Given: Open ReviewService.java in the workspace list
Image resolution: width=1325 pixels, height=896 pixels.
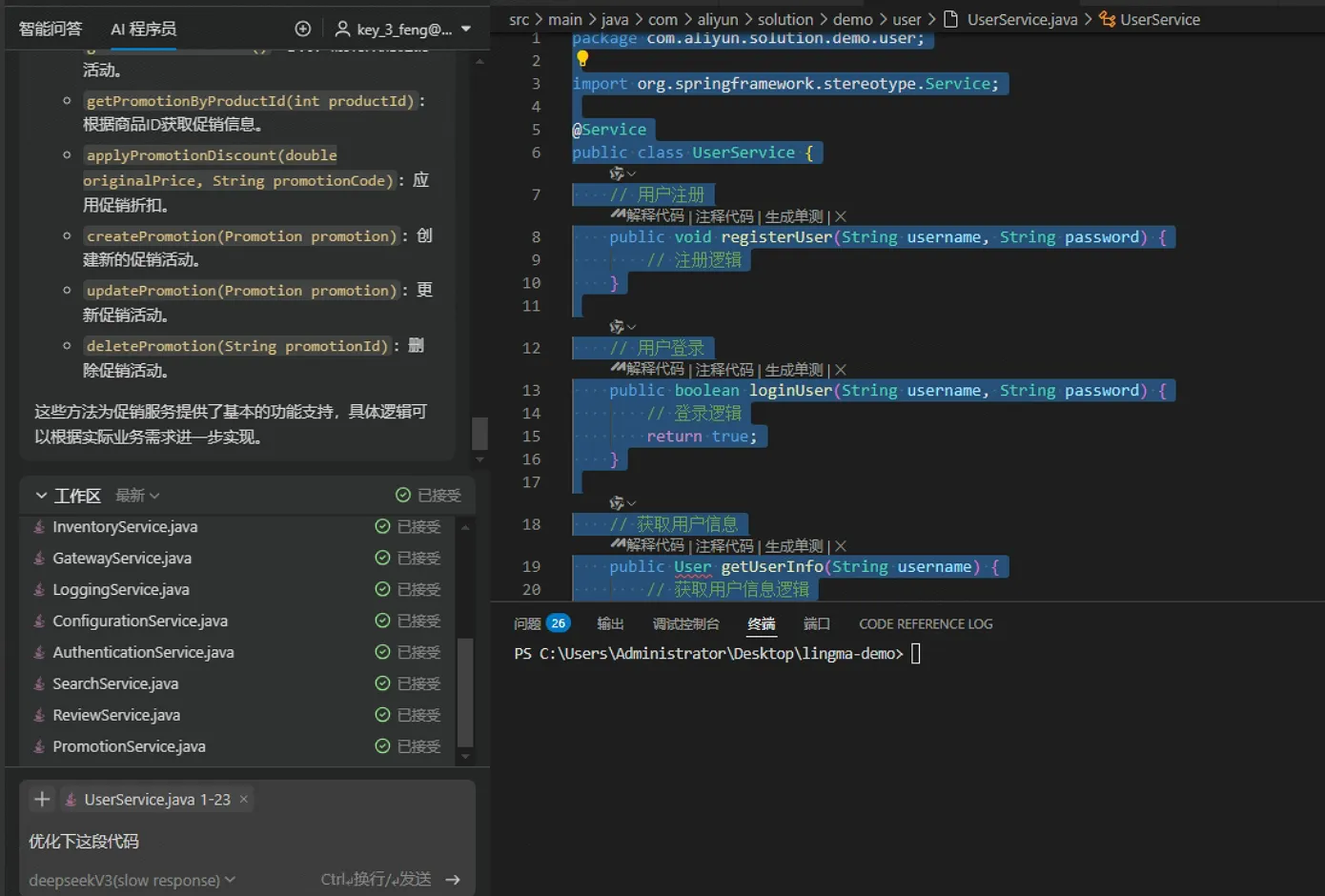Looking at the screenshot, I should click(x=116, y=715).
